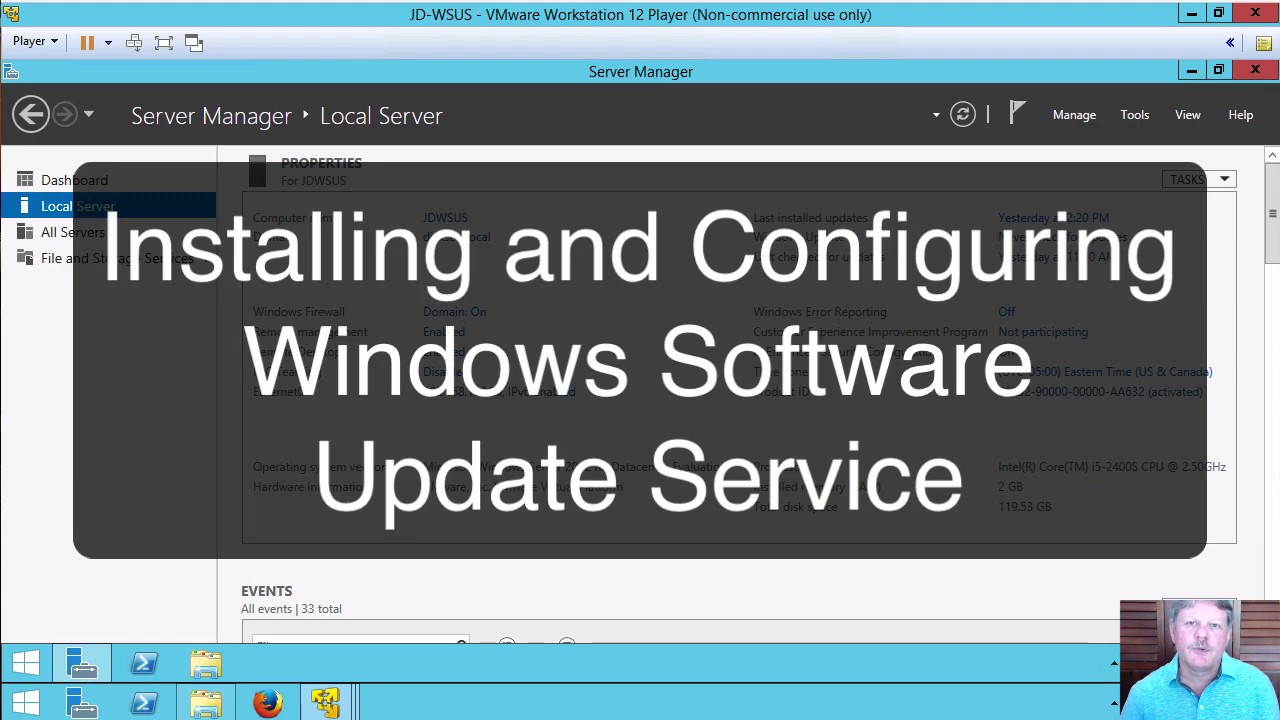Open the Help menu
Screen dimensions: 1280x720
1241,115
